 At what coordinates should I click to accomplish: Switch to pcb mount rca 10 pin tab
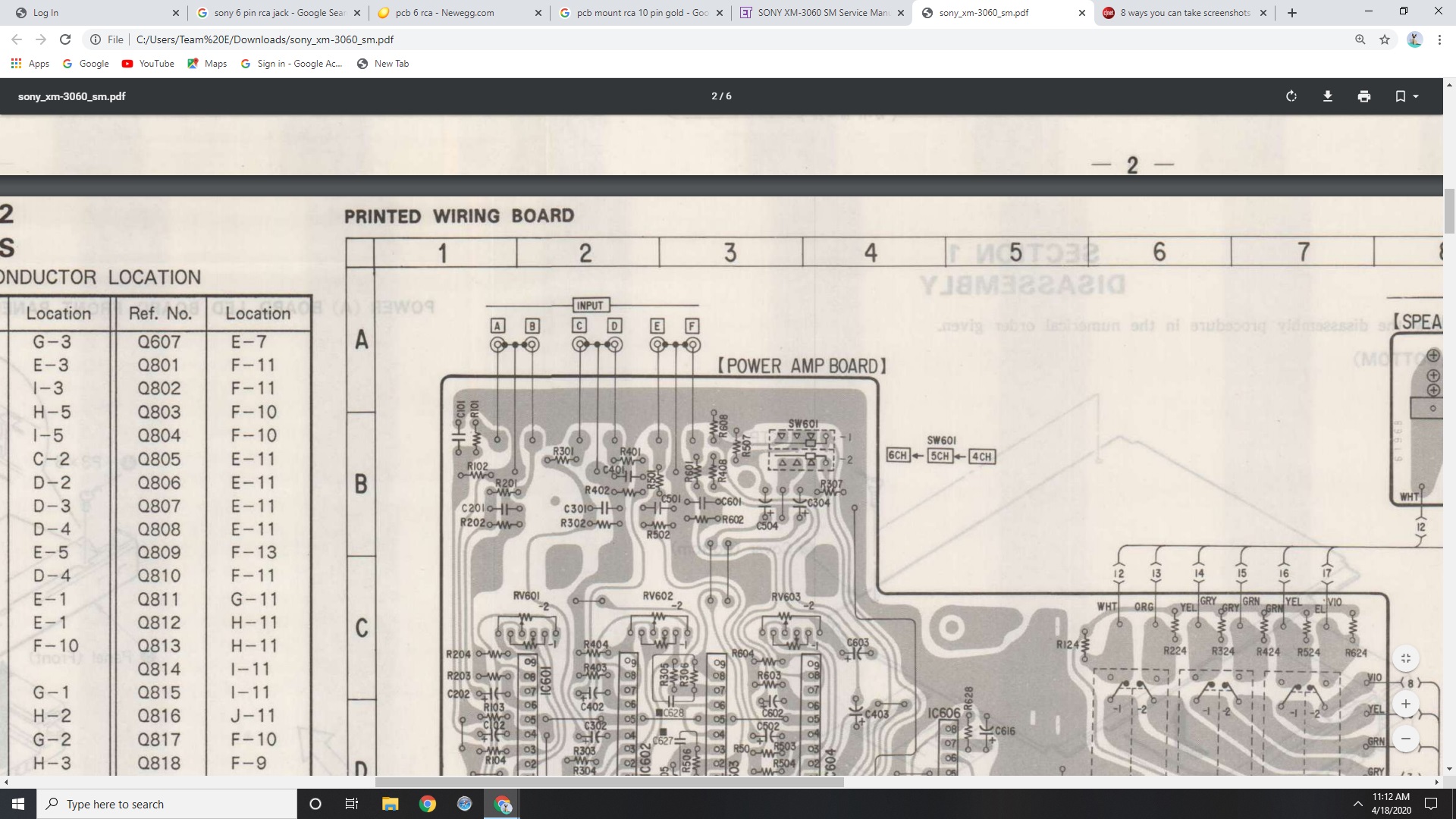[641, 13]
